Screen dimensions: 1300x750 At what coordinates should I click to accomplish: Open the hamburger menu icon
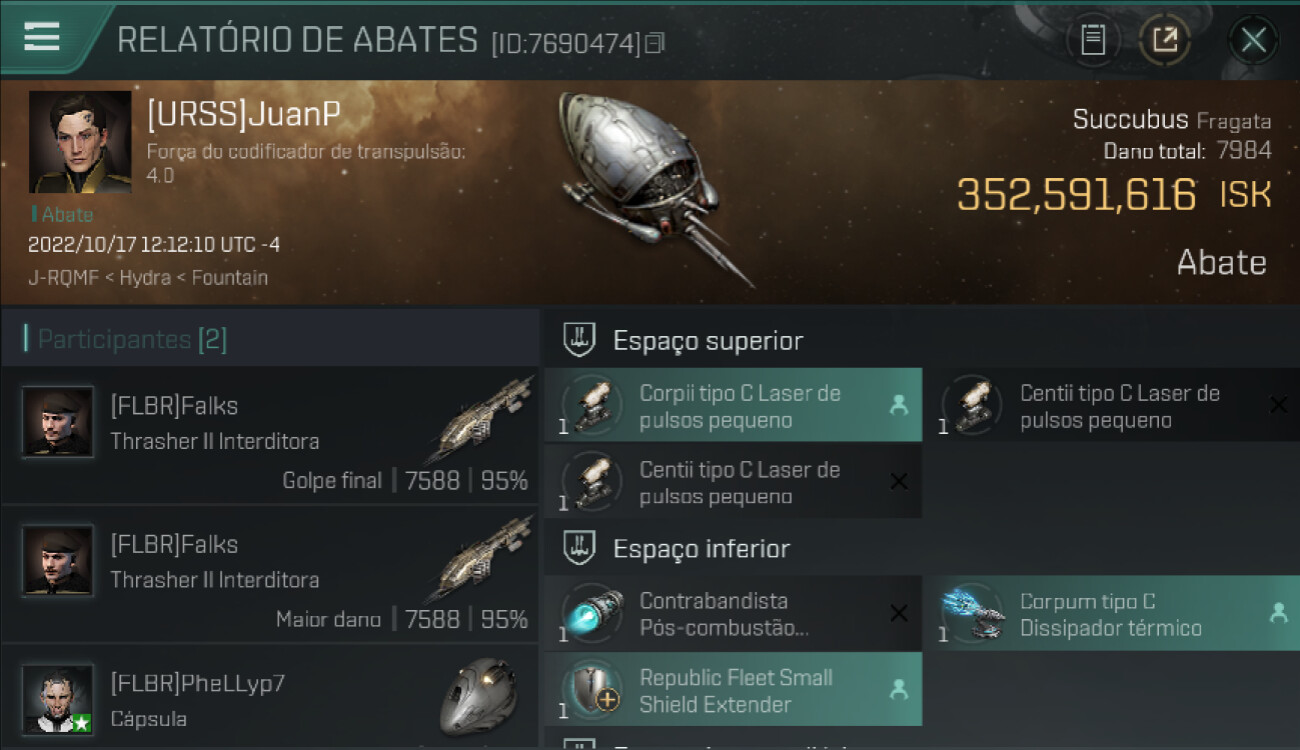click(x=41, y=37)
